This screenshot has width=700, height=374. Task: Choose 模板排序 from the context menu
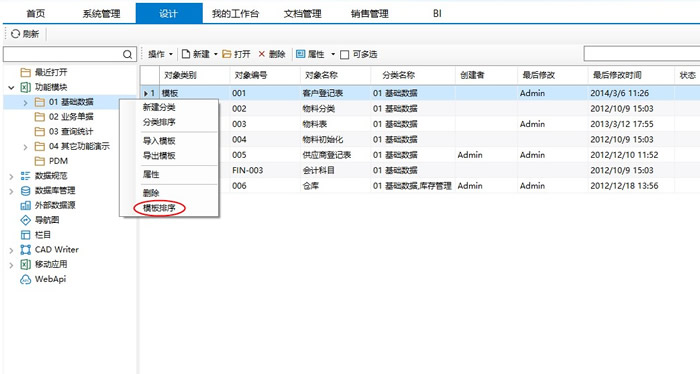[159, 208]
